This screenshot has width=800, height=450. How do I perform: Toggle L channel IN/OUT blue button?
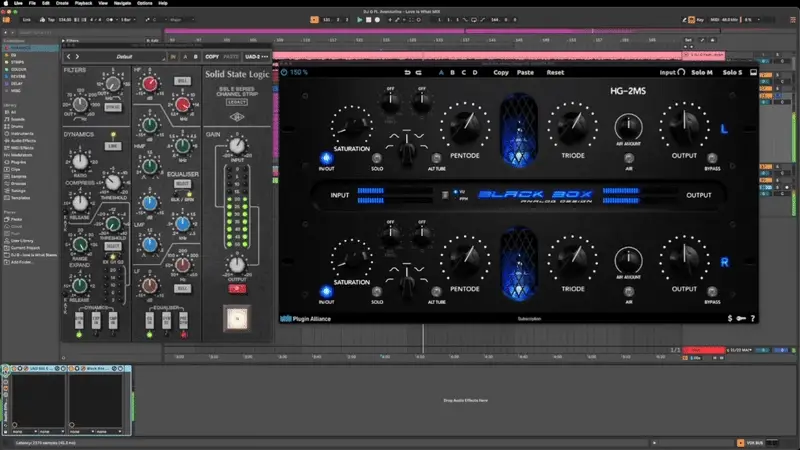[x=327, y=158]
